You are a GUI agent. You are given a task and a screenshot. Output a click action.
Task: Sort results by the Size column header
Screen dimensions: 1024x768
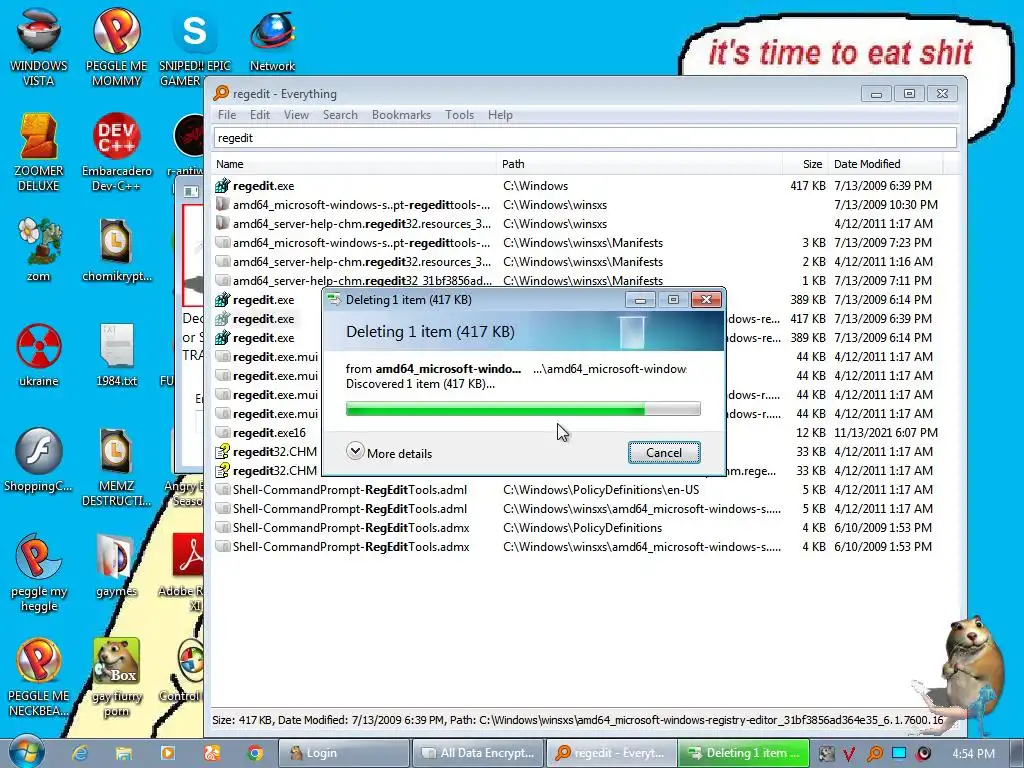pos(806,164)
